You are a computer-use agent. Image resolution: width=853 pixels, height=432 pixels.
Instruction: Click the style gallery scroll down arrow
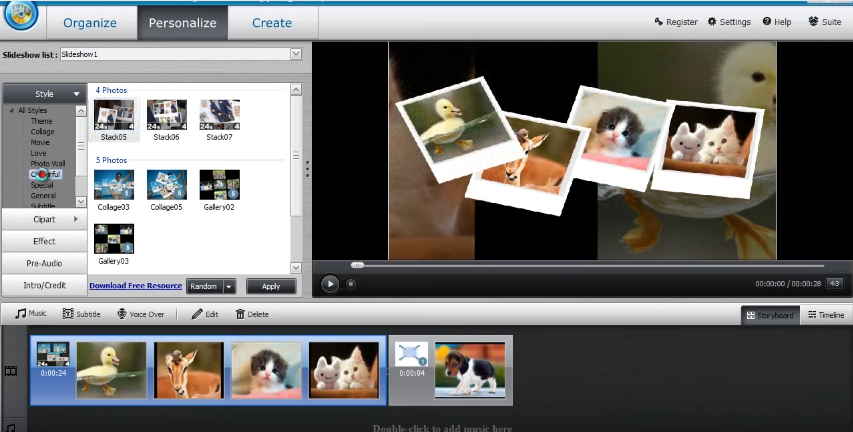coord(296,268)
